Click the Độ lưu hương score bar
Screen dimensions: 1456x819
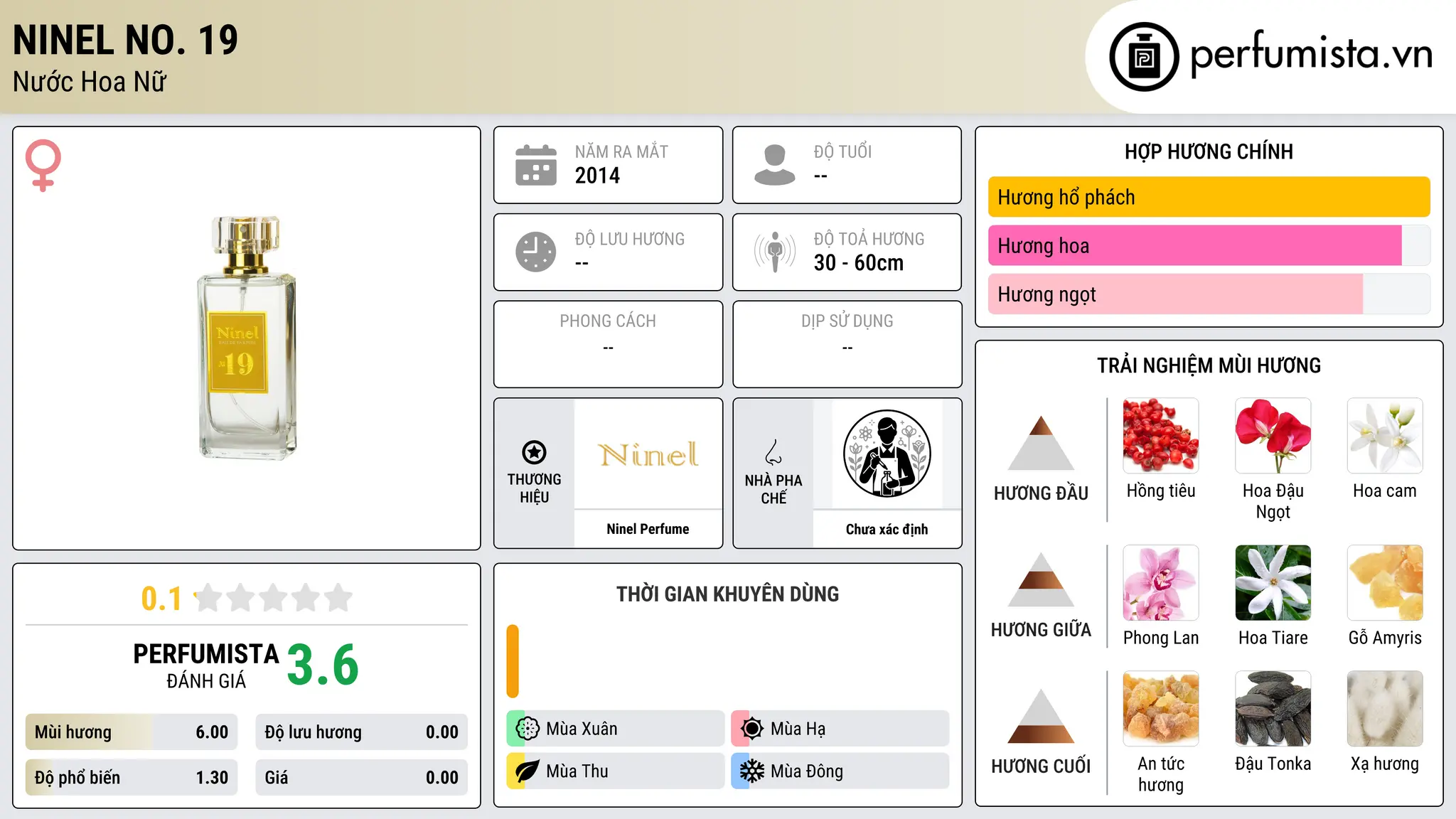(361, 732)
